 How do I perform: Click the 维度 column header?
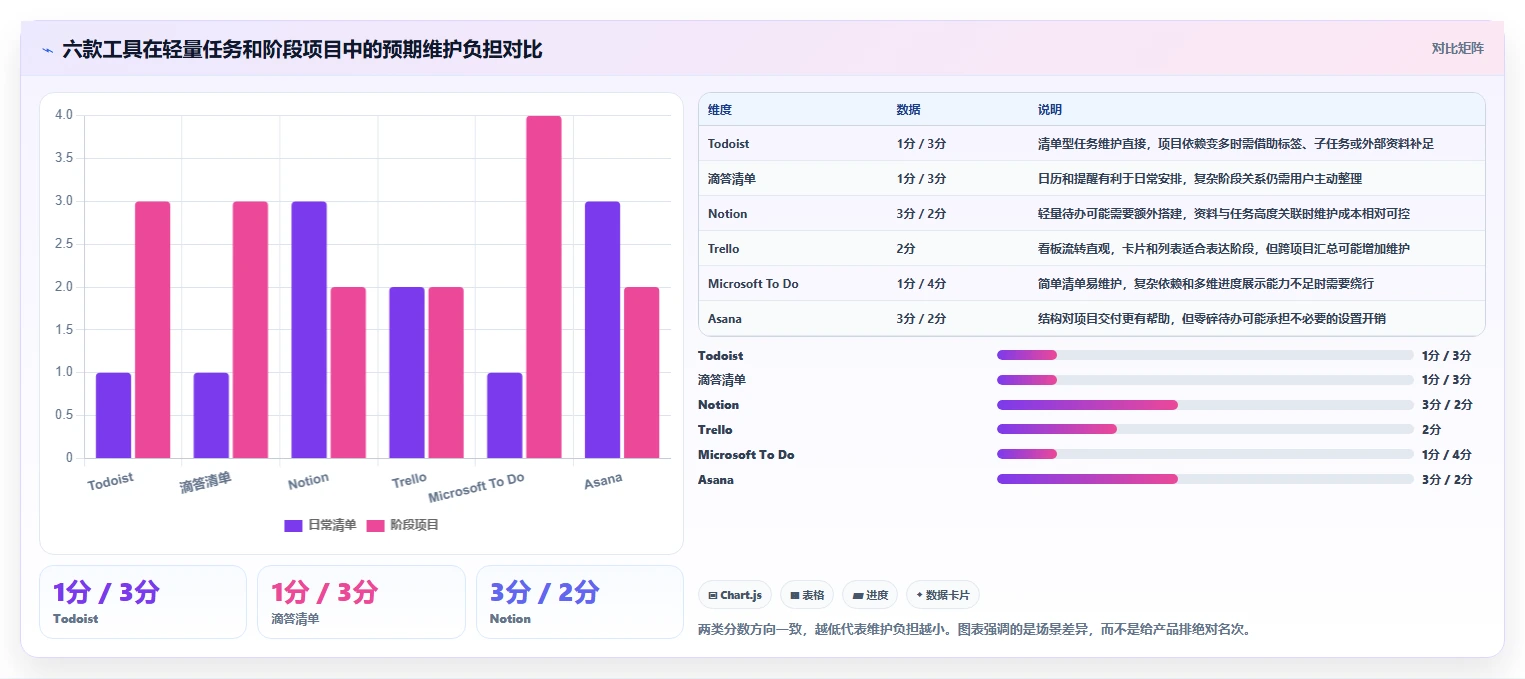[720, 110]
